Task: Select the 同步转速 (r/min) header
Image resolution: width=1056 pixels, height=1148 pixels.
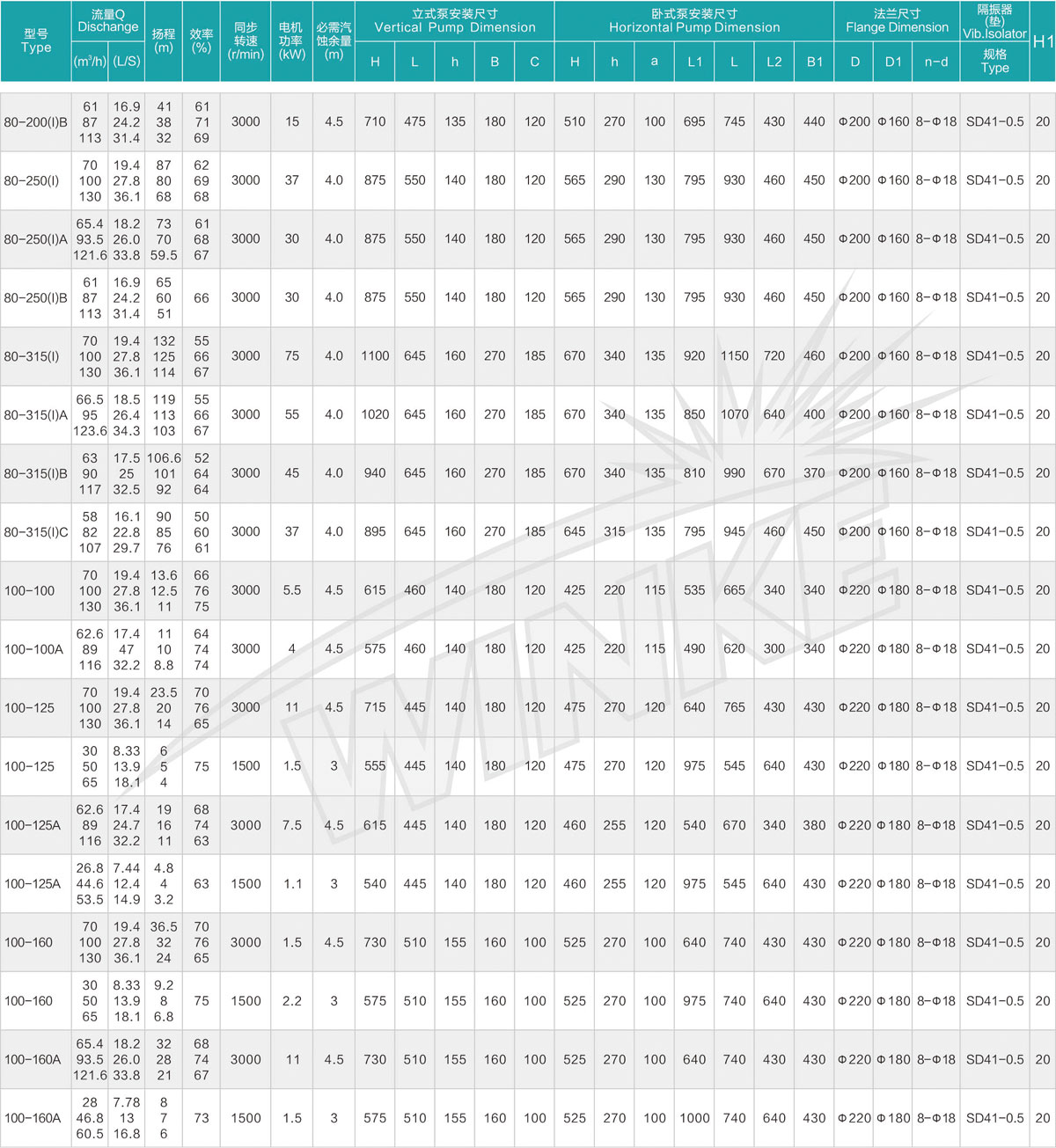Action: tap(246, 40)
